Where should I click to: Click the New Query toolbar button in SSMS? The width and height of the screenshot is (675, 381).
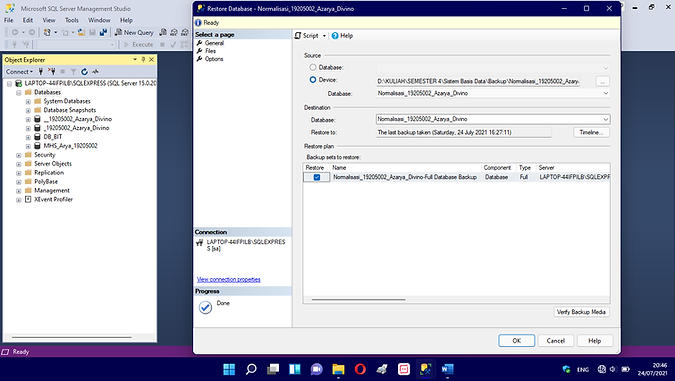[134, 32]
